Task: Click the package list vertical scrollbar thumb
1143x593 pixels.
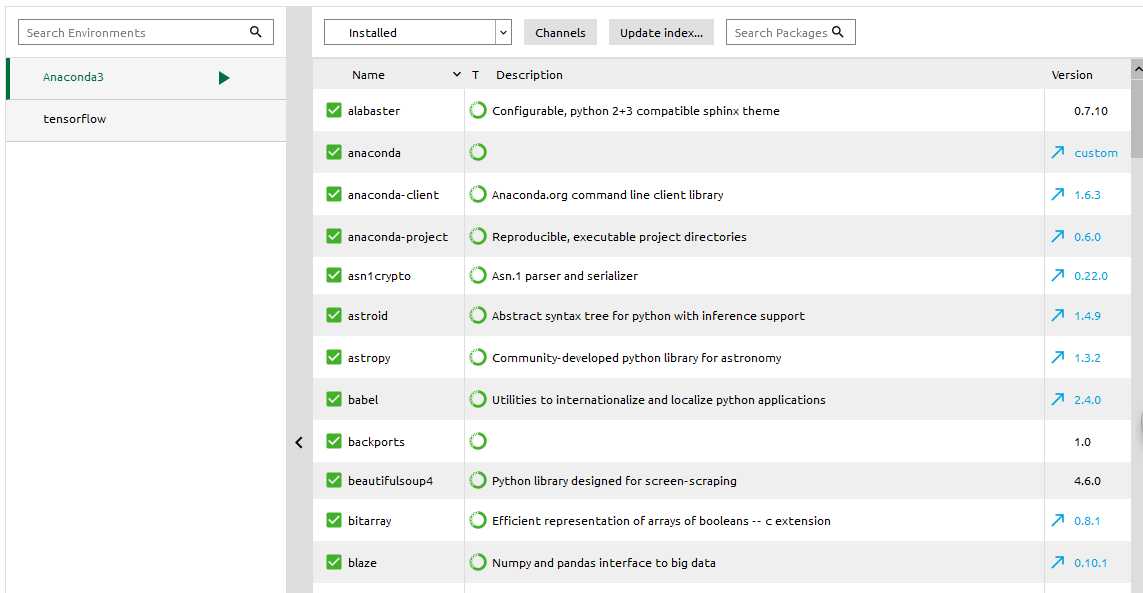Action: [1137, 117]
